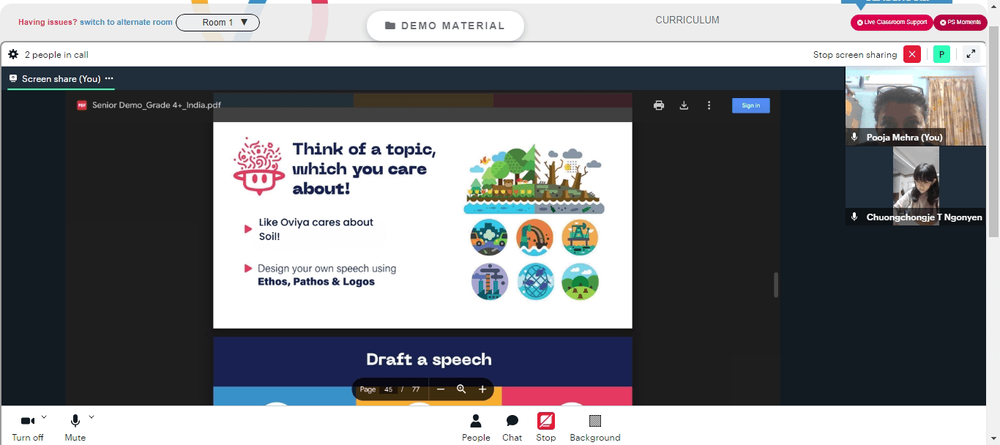
Task: Stop screen sharing with red X button
Action: pyautogui.click(x=912, y=55)
